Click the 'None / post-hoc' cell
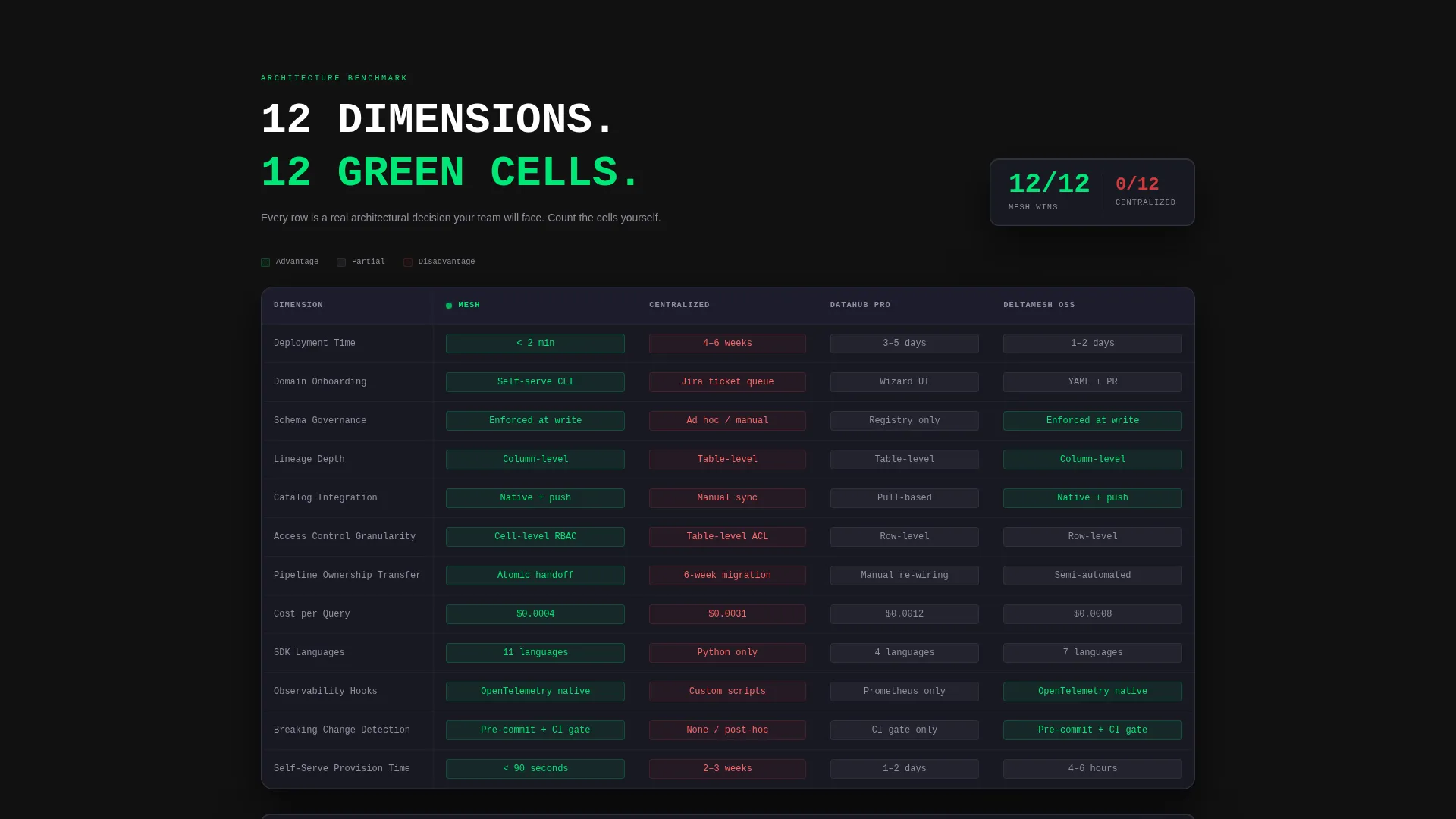 (727, 730)
